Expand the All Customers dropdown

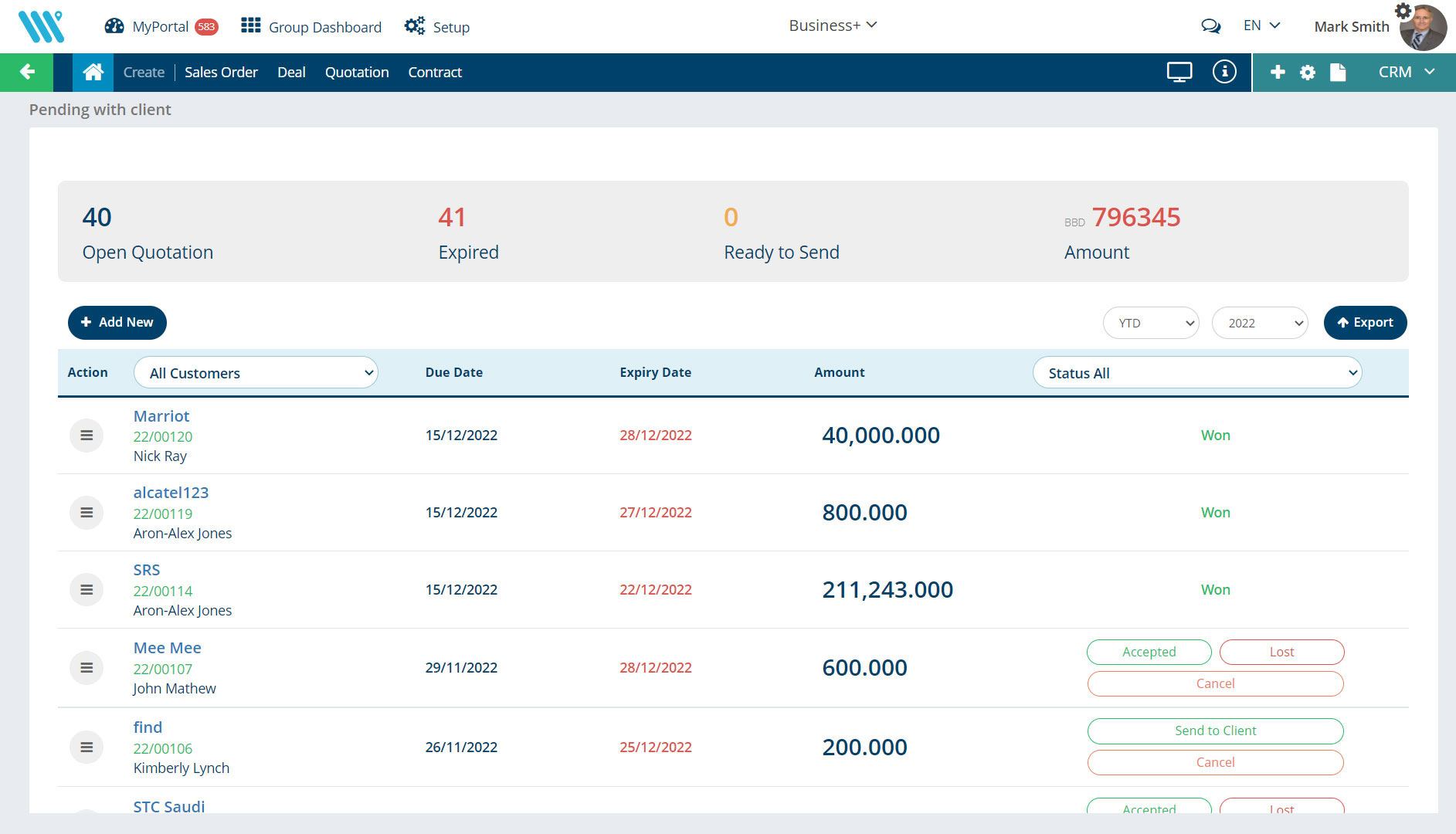tap(256, 373)
